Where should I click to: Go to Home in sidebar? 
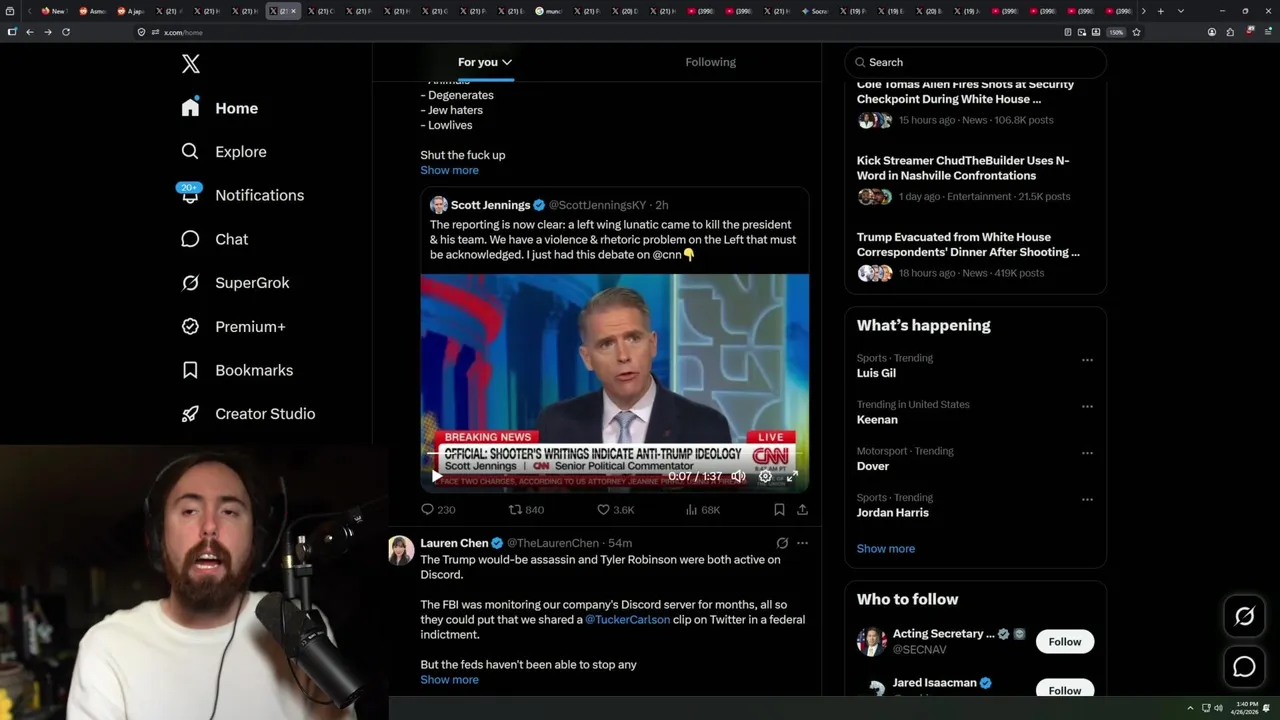tap(220, 108)
